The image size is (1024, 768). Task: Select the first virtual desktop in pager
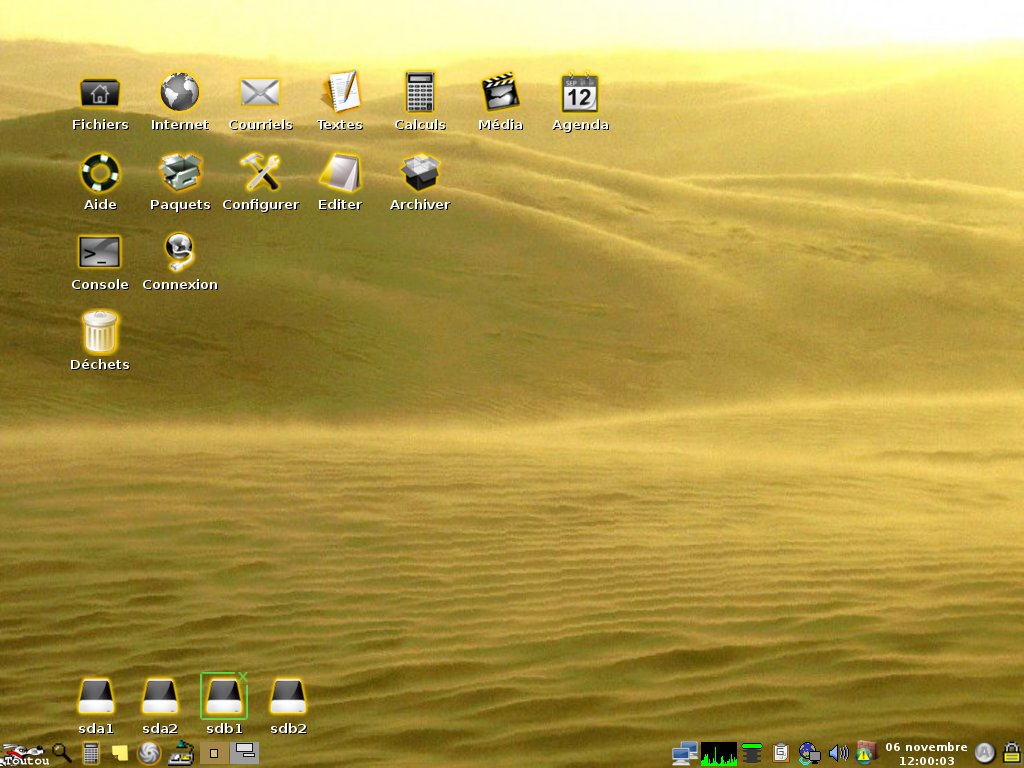pos(214,753)
